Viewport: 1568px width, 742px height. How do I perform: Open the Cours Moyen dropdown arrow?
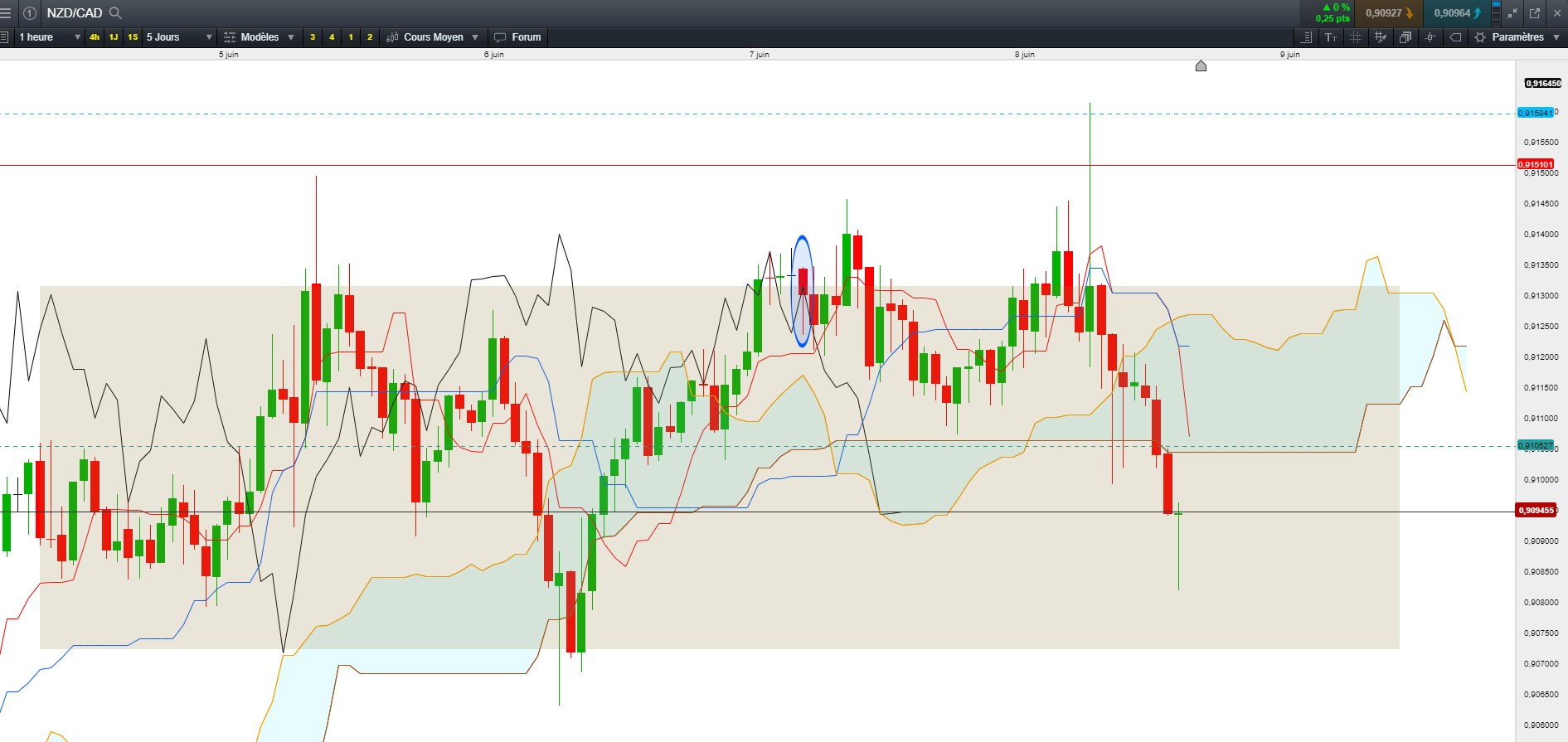point(475,37)
